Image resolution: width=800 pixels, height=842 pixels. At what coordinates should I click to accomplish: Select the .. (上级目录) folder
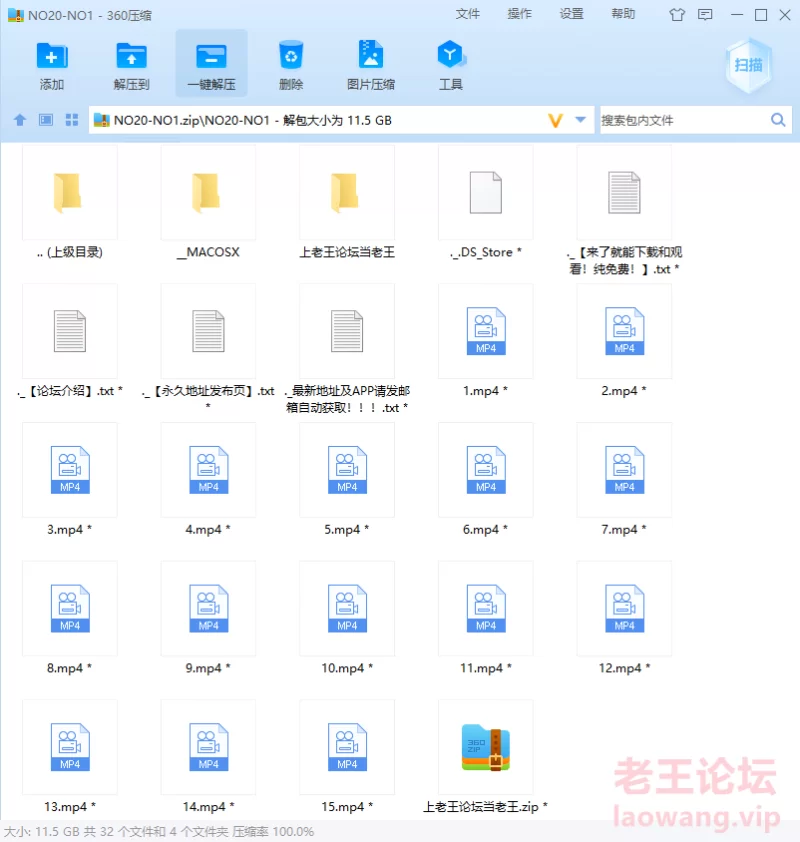(x=70, y=204)
